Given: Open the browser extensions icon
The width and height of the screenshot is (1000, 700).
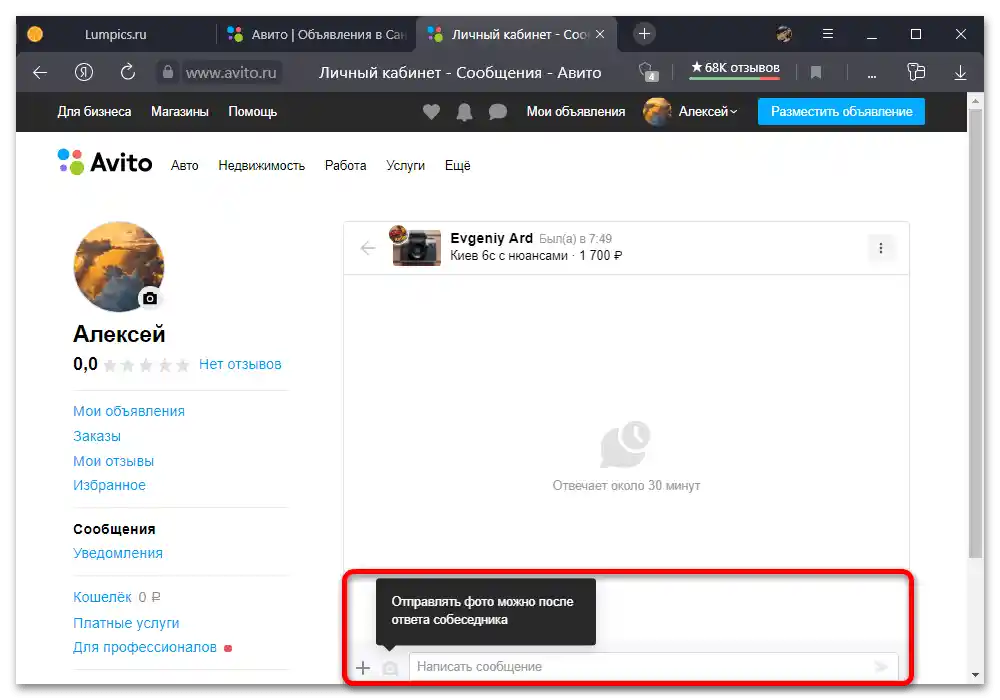Looking at the screenshot, I should [916, 72].
